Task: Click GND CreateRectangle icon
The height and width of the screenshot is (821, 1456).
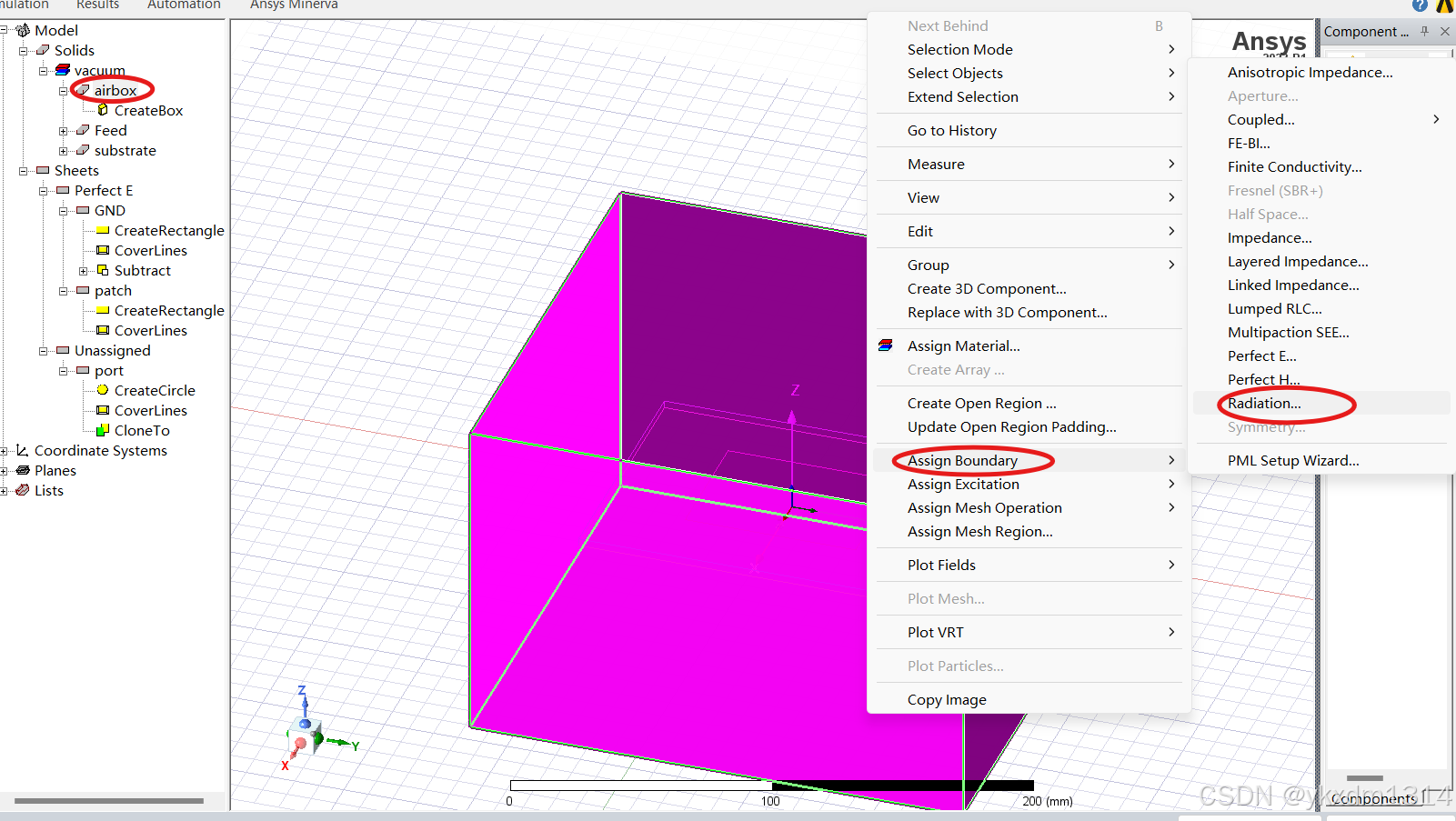Action: pyautogui.click(x=103, y=230)
